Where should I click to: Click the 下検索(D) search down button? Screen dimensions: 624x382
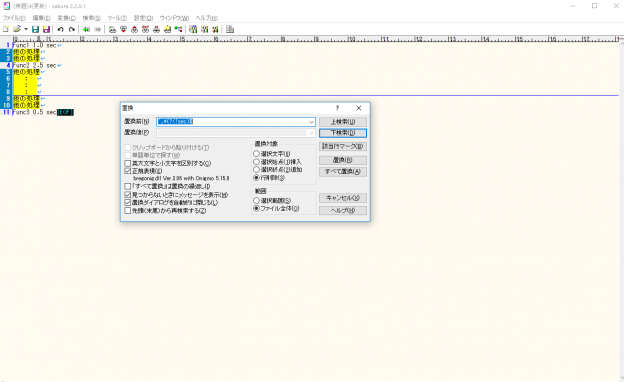pyautogui.click(x=343, y=133)
